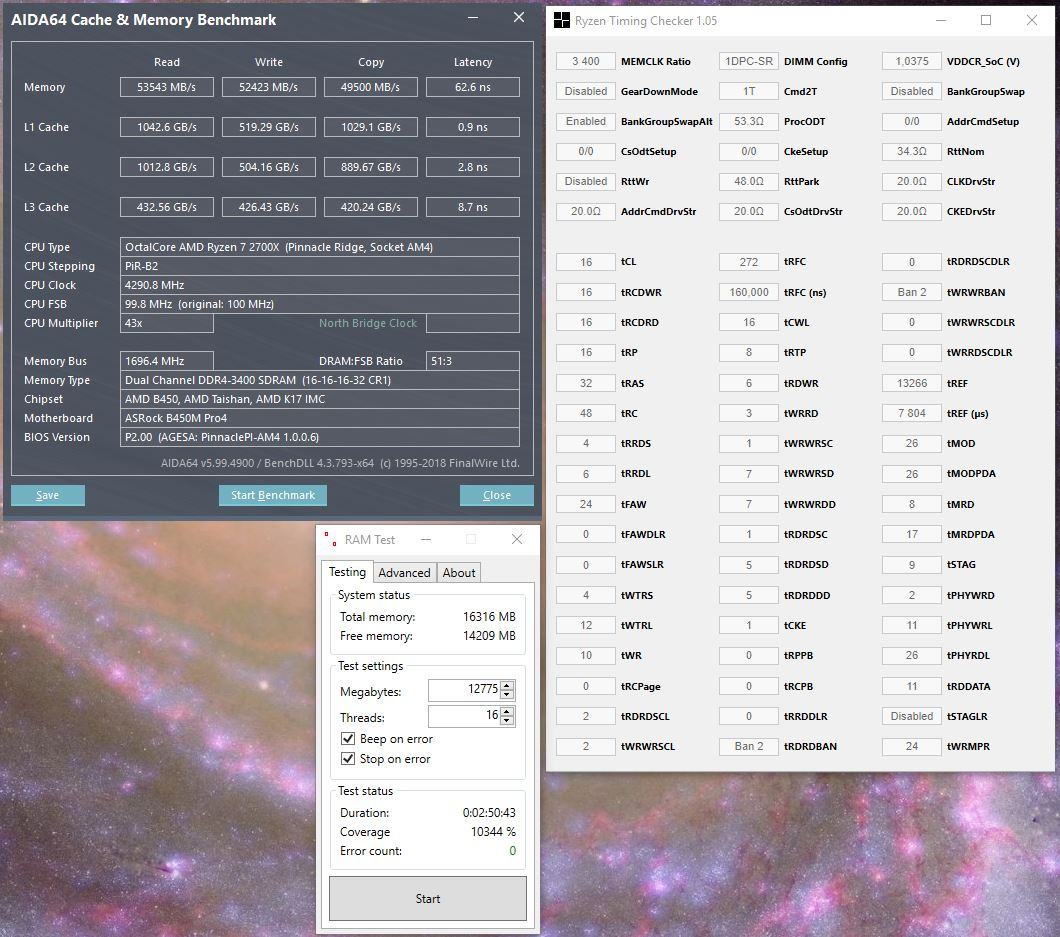Click the GearDownMode Disabled value

coord(585,91)
